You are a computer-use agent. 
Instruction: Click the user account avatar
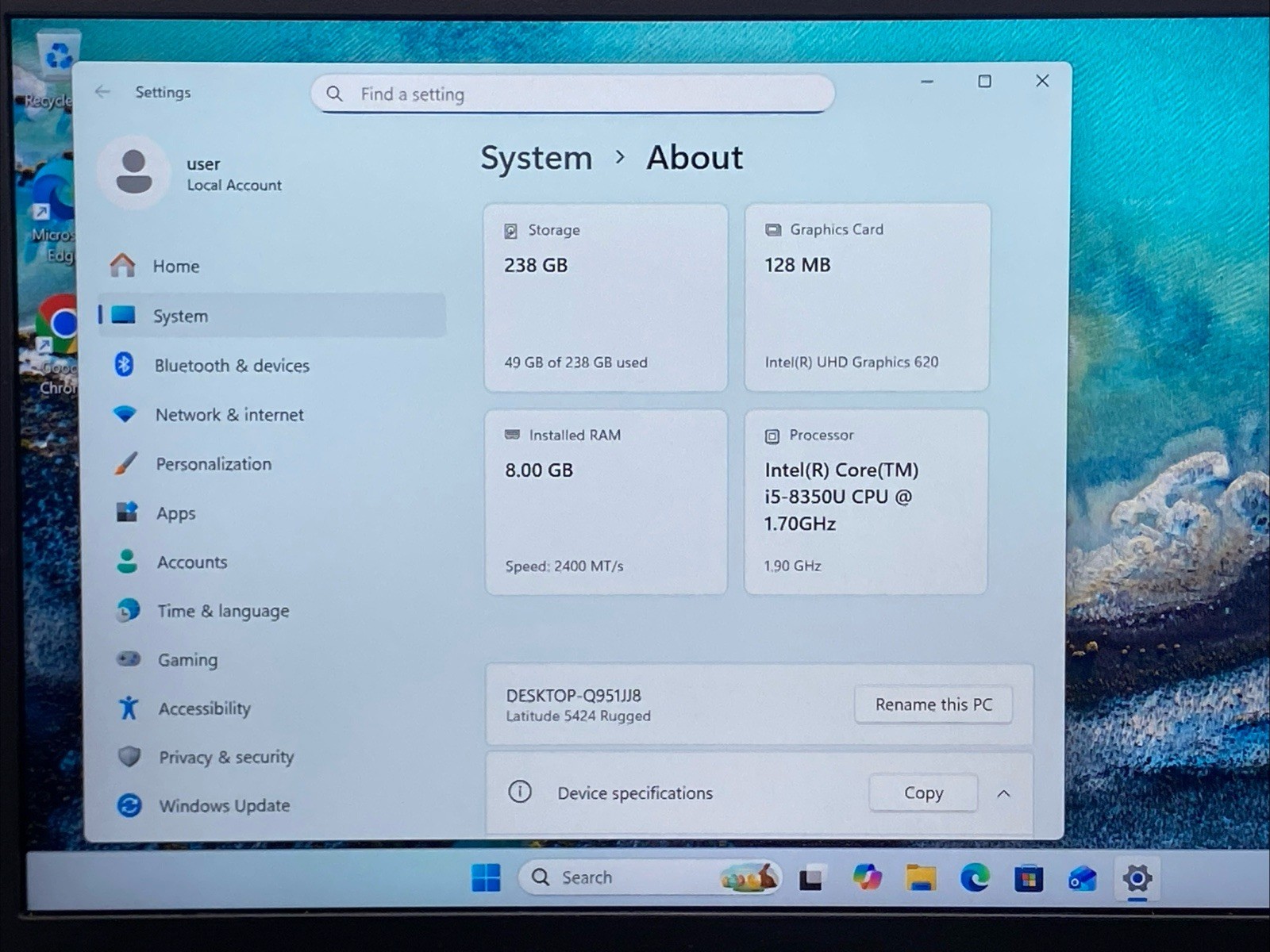pyautogui.click(x=134, y=172)
